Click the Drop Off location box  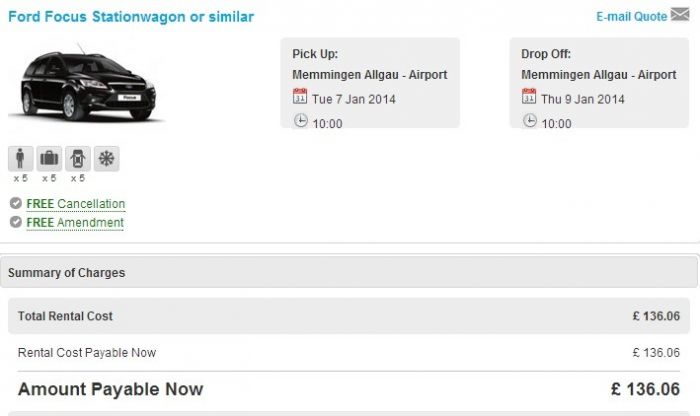[x=599, y=83]
